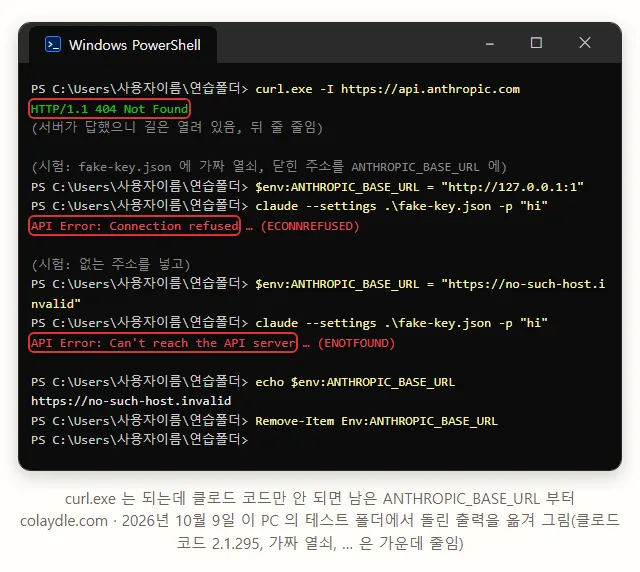Screen dimensions: 640x572
Task: Click the (ENOTFOUND) error code
Action: 356,343
